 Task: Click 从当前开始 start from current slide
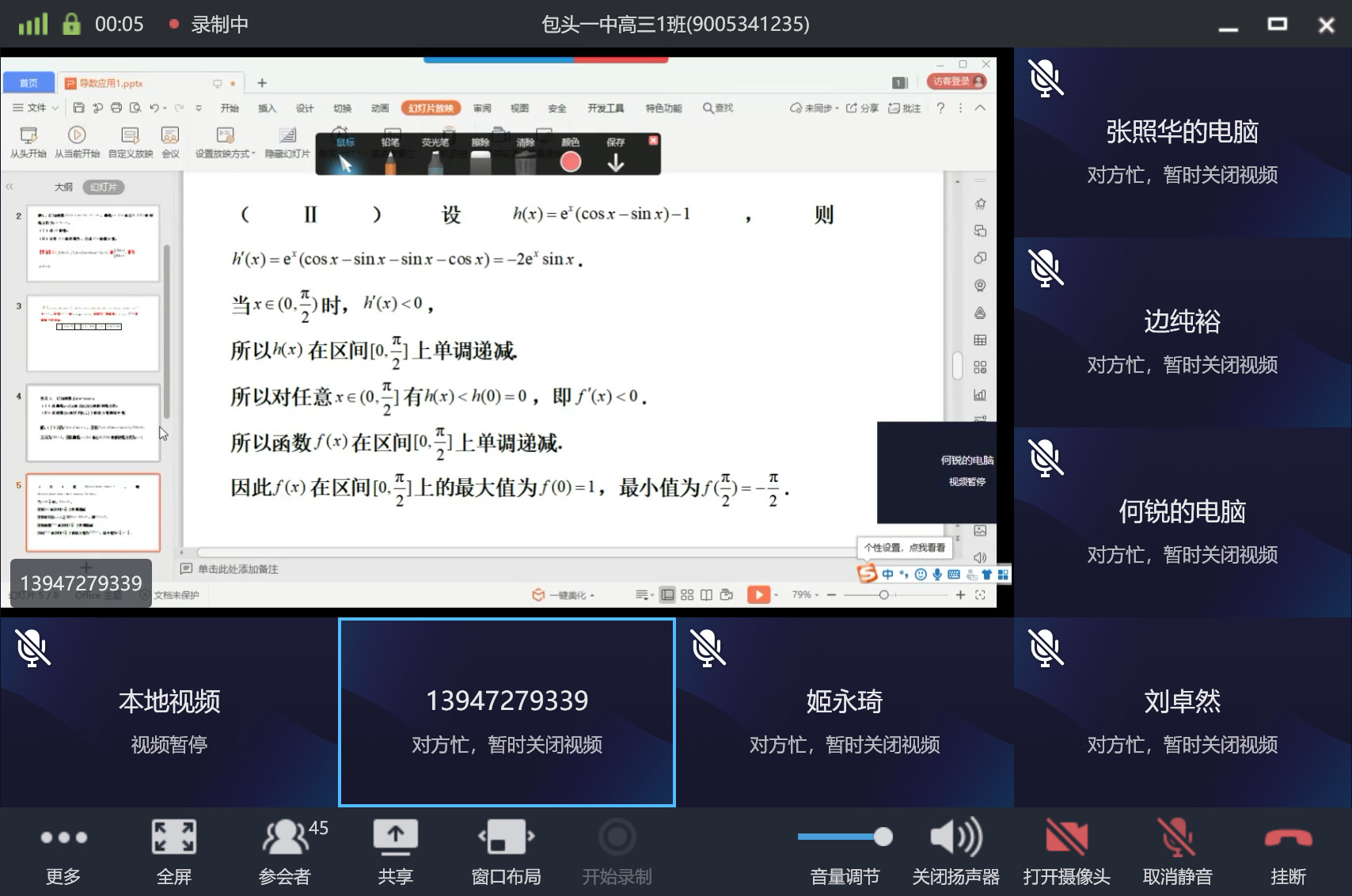[x=77, y=142]
